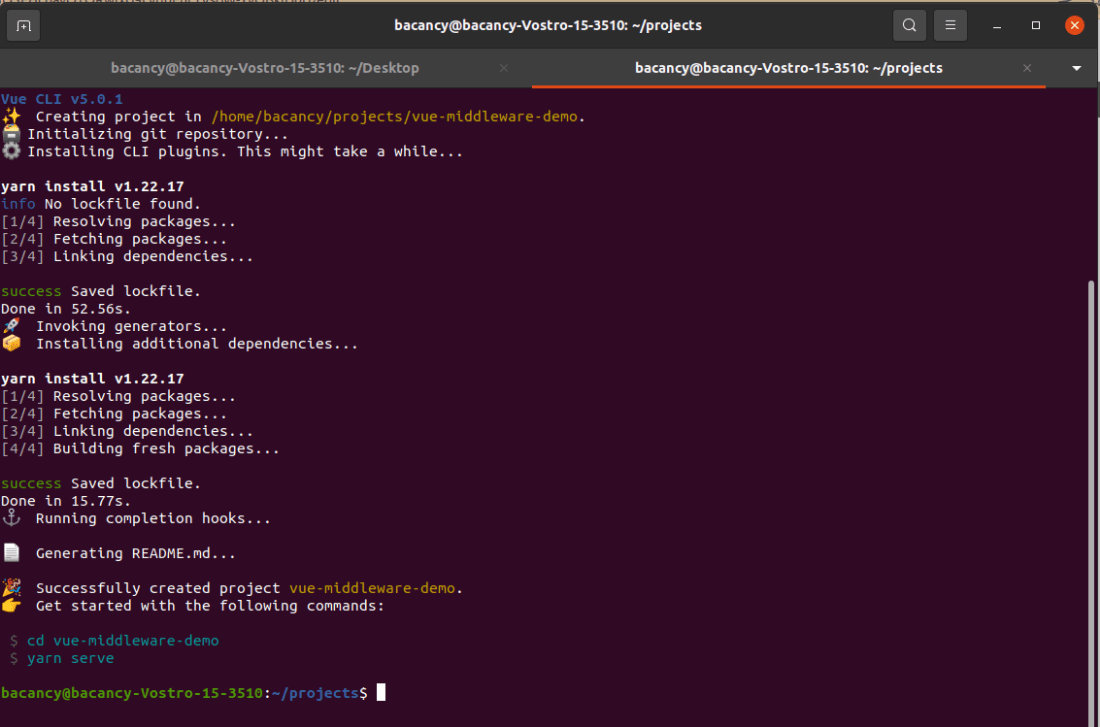This screenshot has width=1100, height=727.
Task: Expand the tab list dropdown arrow
Action: click(x=1077, y=68)
